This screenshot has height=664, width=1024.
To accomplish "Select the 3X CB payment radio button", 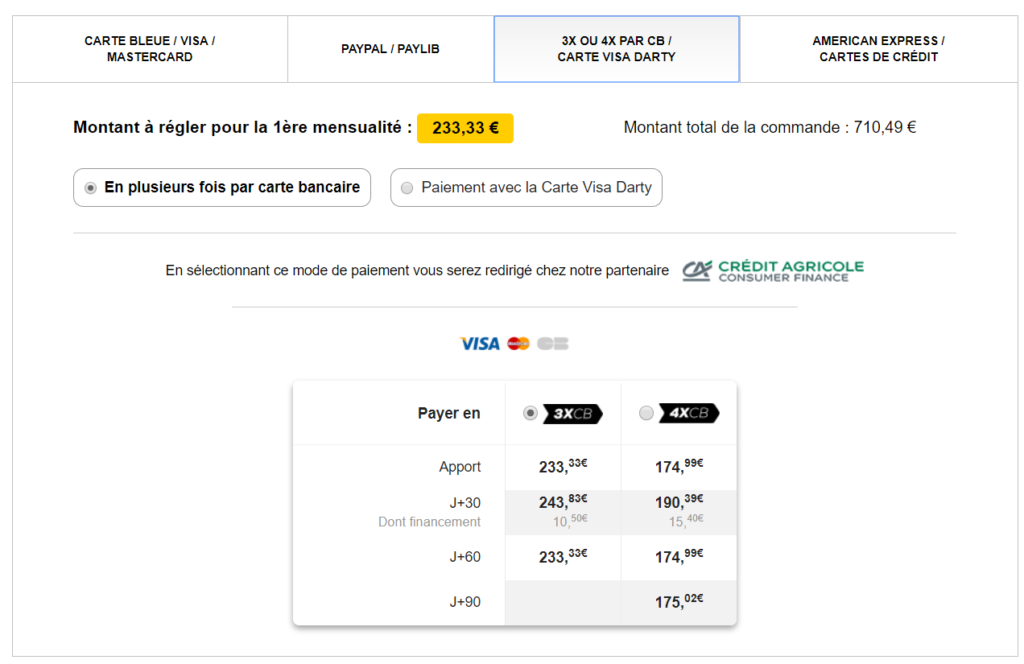I will point(530,413).
